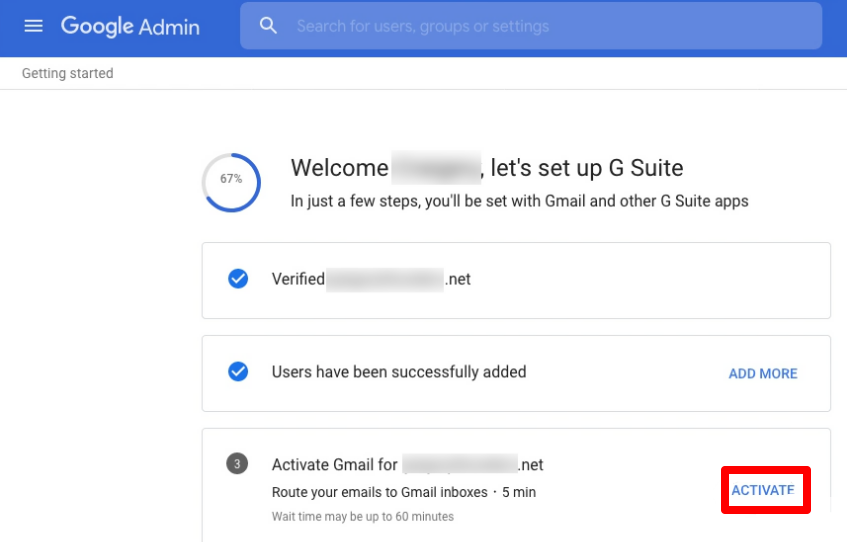
Task: Click the 67% setup progress circle
Action: [231, 183]
